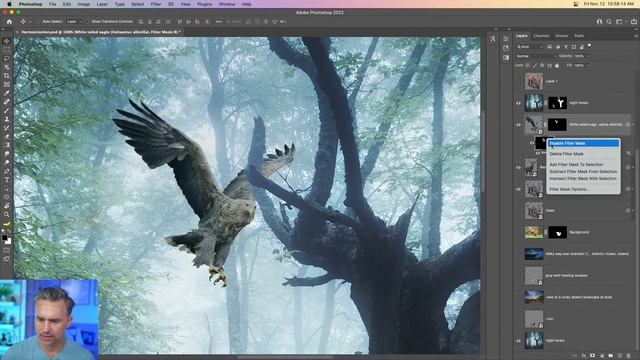Click the Lock position icon in Layers panel
Image resolution: width=640 pixels, height=360 pixels.
click(542, 65)
